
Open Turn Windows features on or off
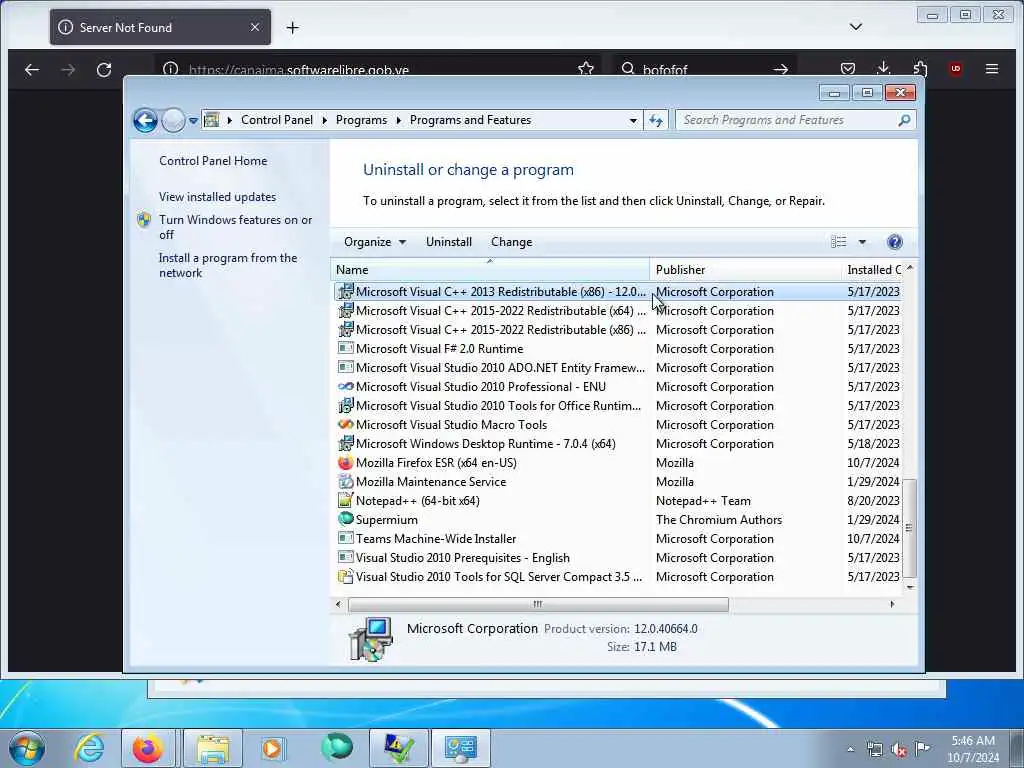(x=235, y=227)
